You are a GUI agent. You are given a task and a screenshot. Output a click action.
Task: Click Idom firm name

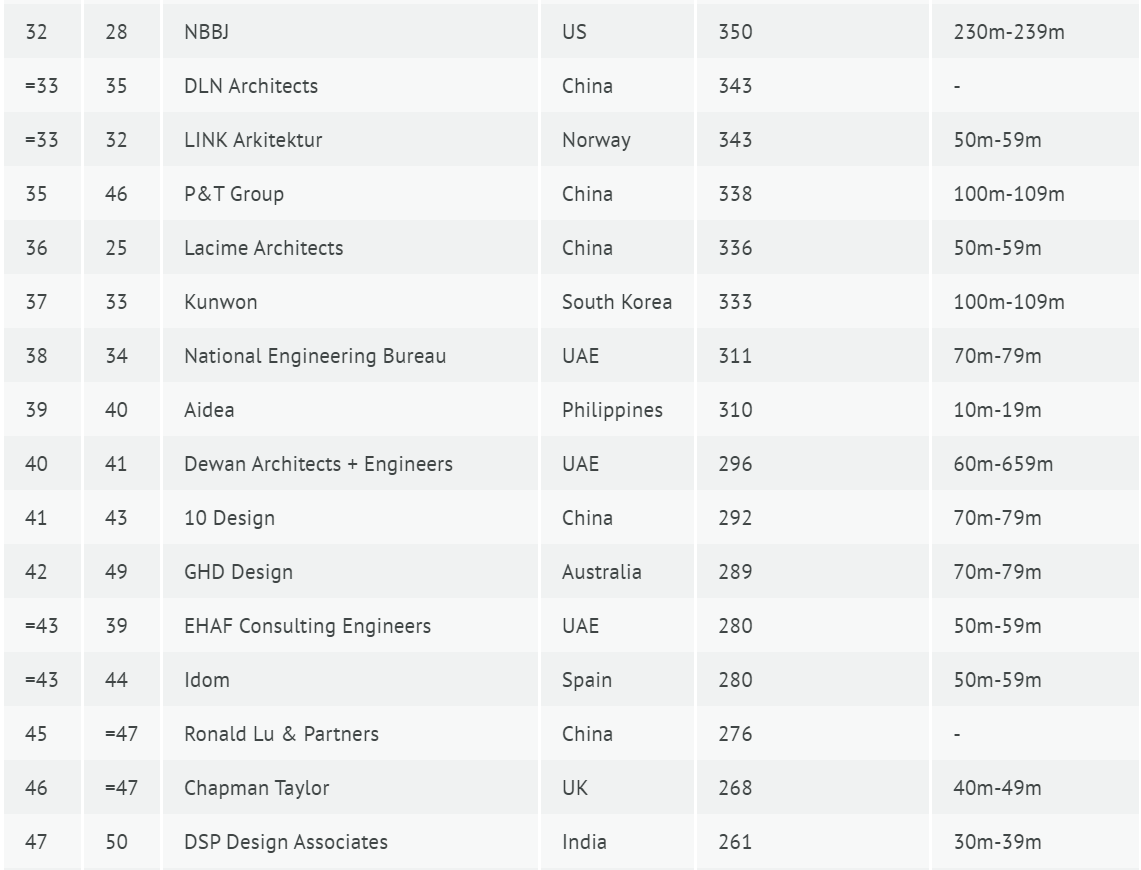207,680
